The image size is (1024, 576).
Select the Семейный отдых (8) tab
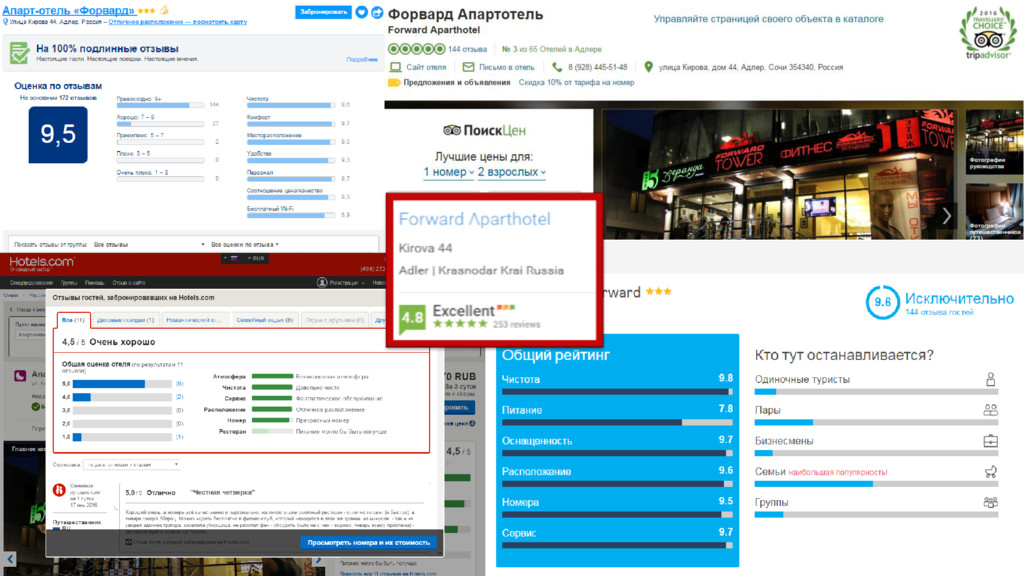click(x=264, y=320)
